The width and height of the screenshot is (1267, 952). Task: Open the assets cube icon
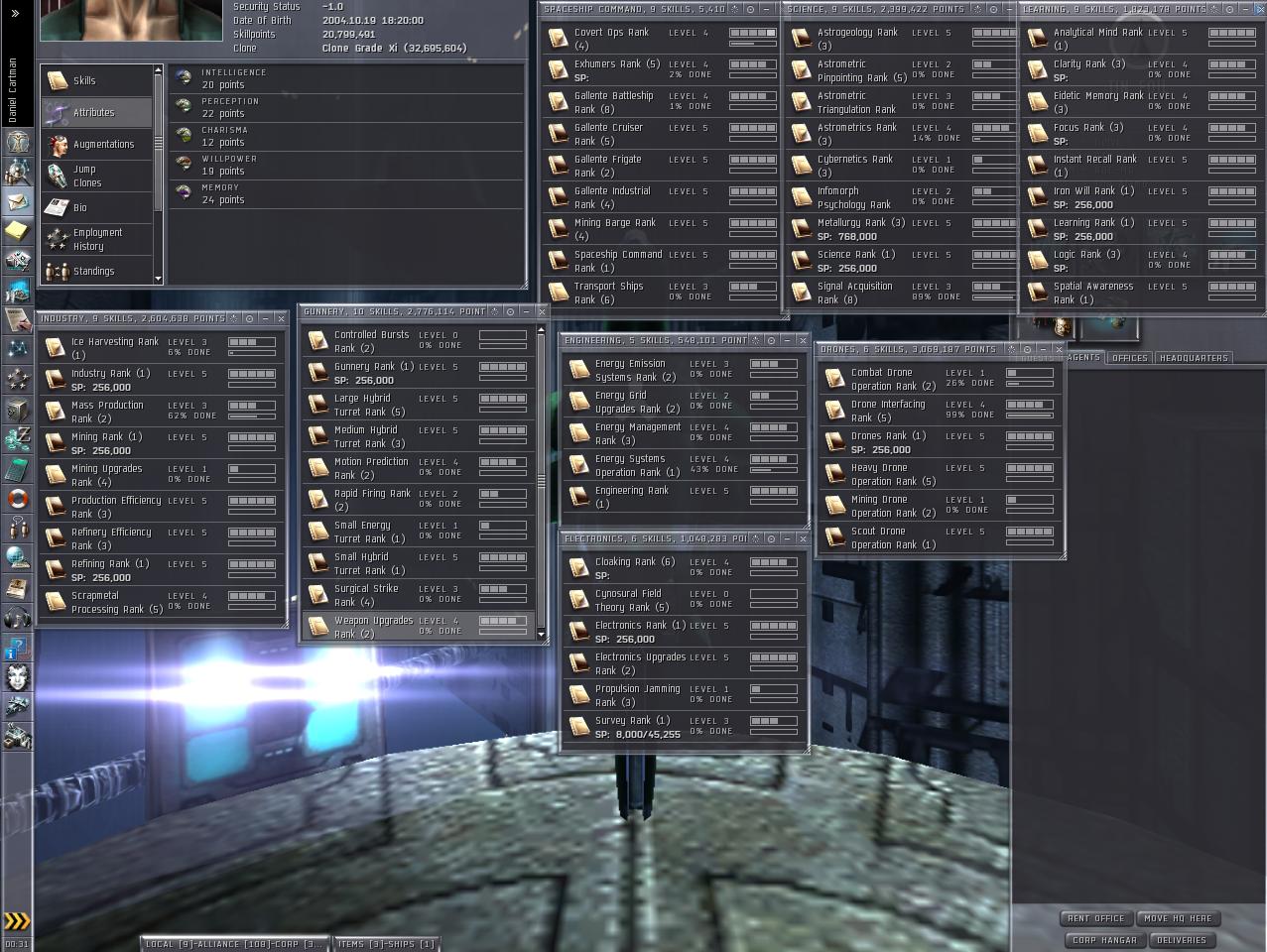coord(17,409)
